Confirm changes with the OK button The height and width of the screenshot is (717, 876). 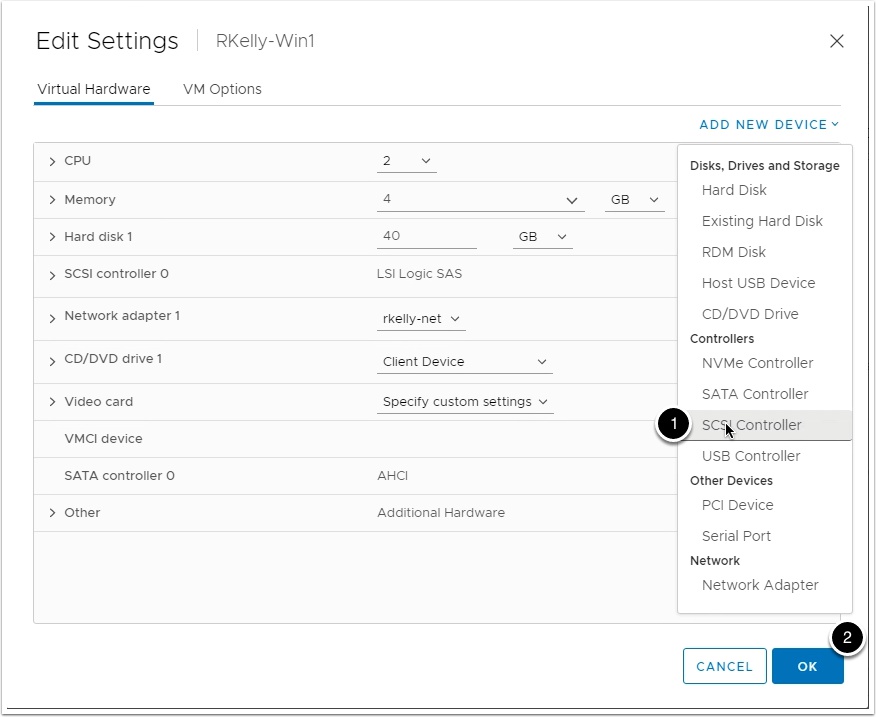point(807,666)
